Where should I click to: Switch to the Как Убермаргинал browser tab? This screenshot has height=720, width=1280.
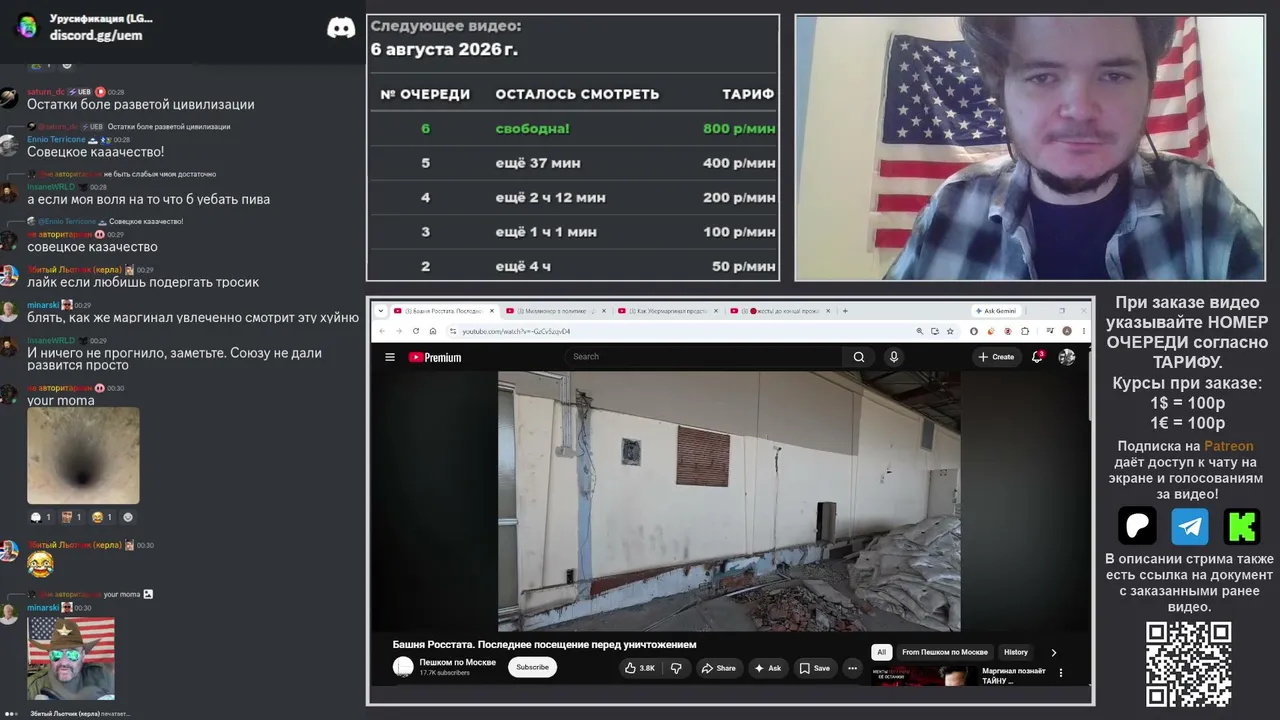[x=666, y=311]
